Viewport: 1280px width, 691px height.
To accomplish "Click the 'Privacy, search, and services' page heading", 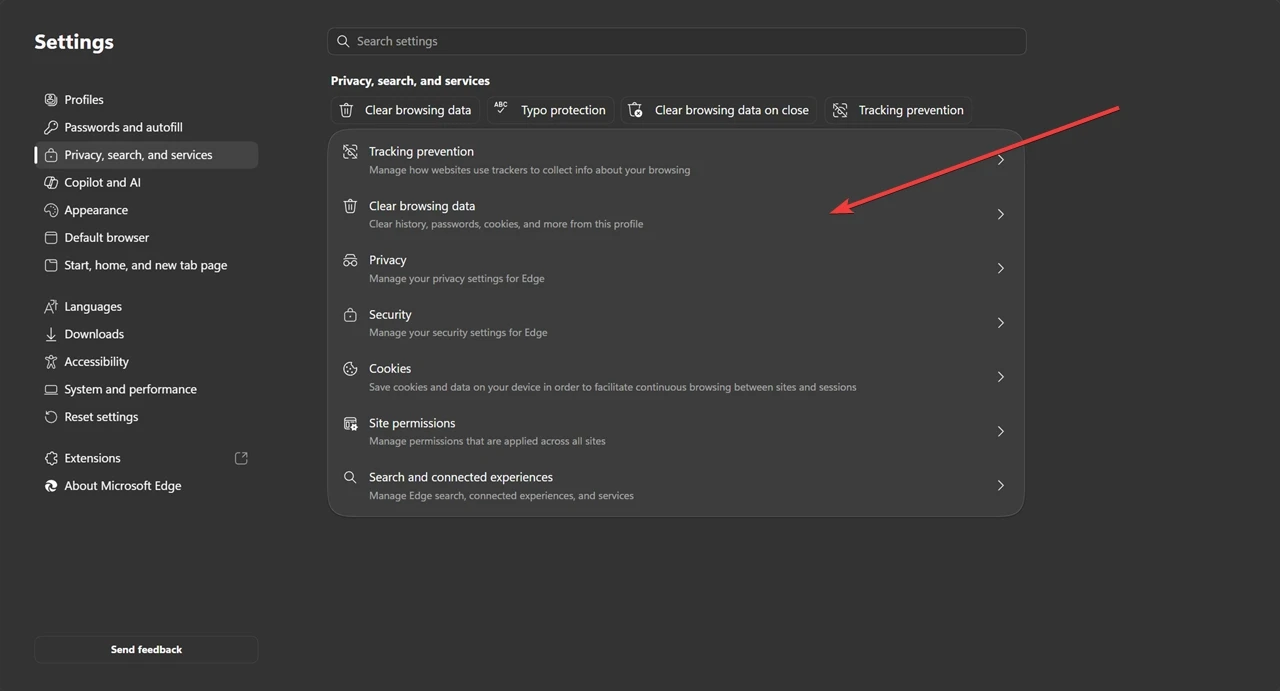I will [x=410, y=81].
